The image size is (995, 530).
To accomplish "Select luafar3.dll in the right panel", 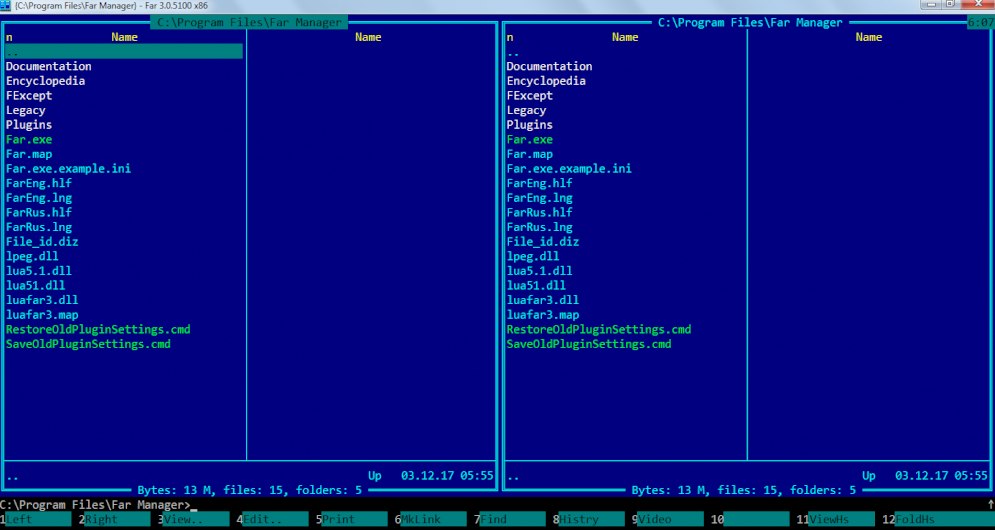I will [x=543, y=300].
